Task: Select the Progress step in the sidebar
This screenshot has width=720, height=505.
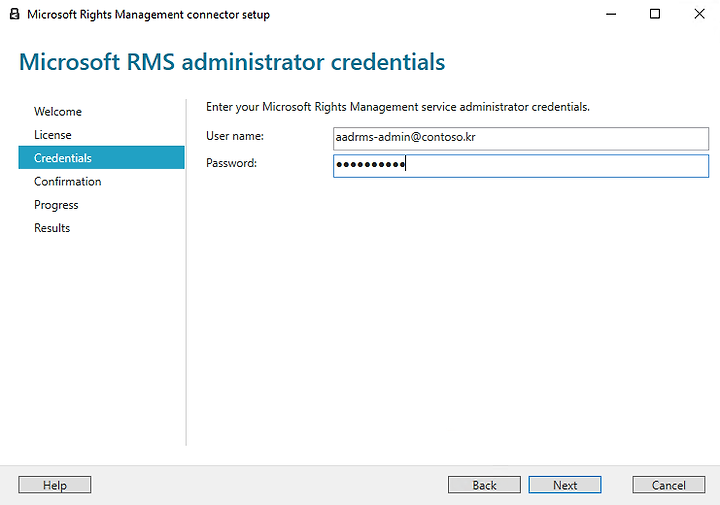Action: [56, 205]
